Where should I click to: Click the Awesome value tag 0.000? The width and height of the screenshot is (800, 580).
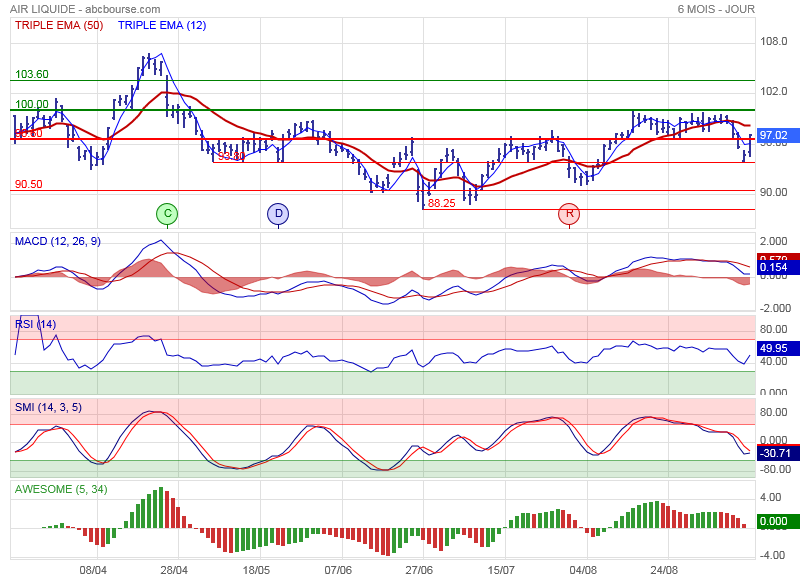(x=777, y=521)
